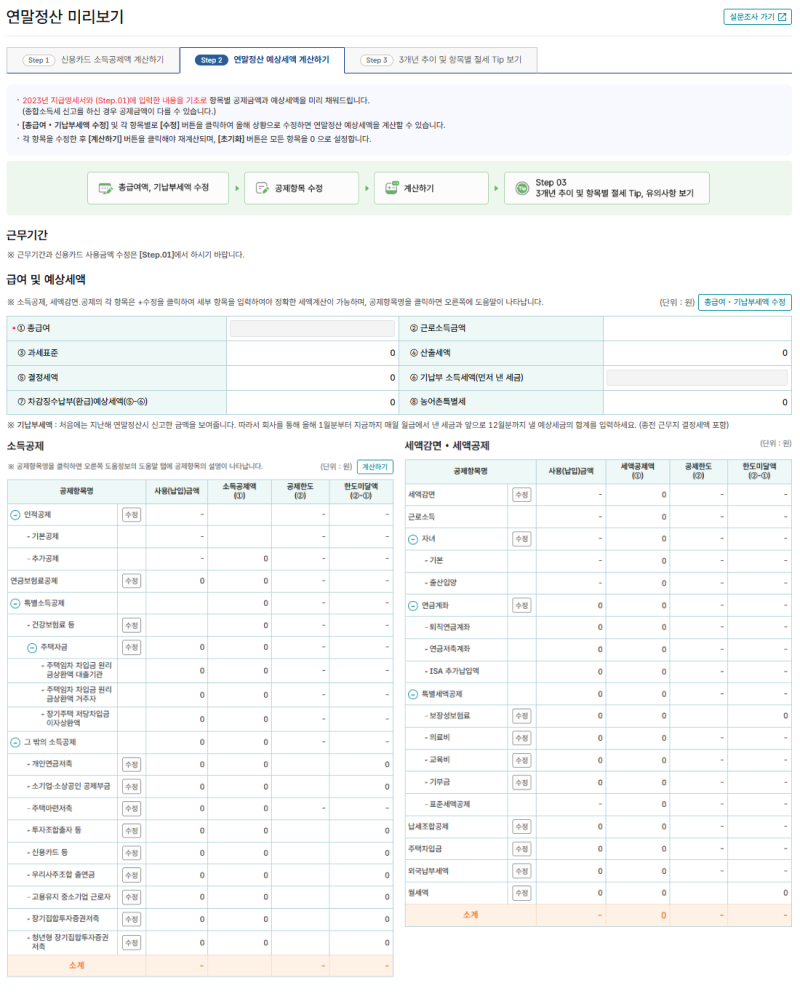Viewport: 800px width, 999px height.
Task: Collapse the 자녀 row in 세액공제
Action: 413,539
